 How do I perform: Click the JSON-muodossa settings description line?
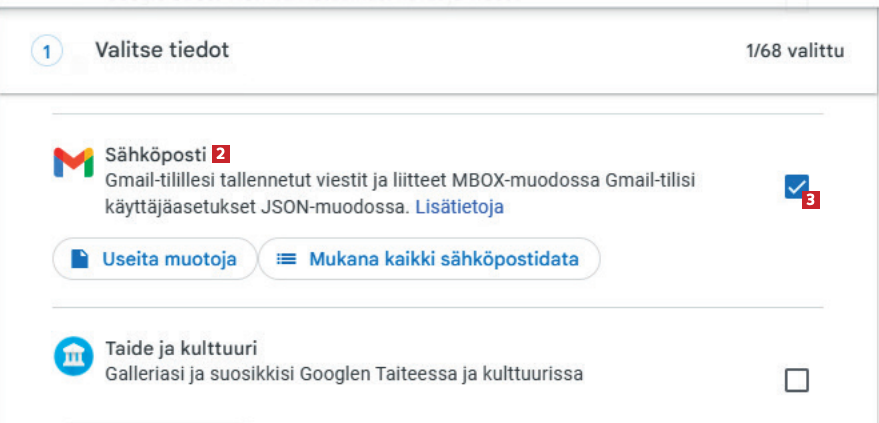click(x=257, y=208)
